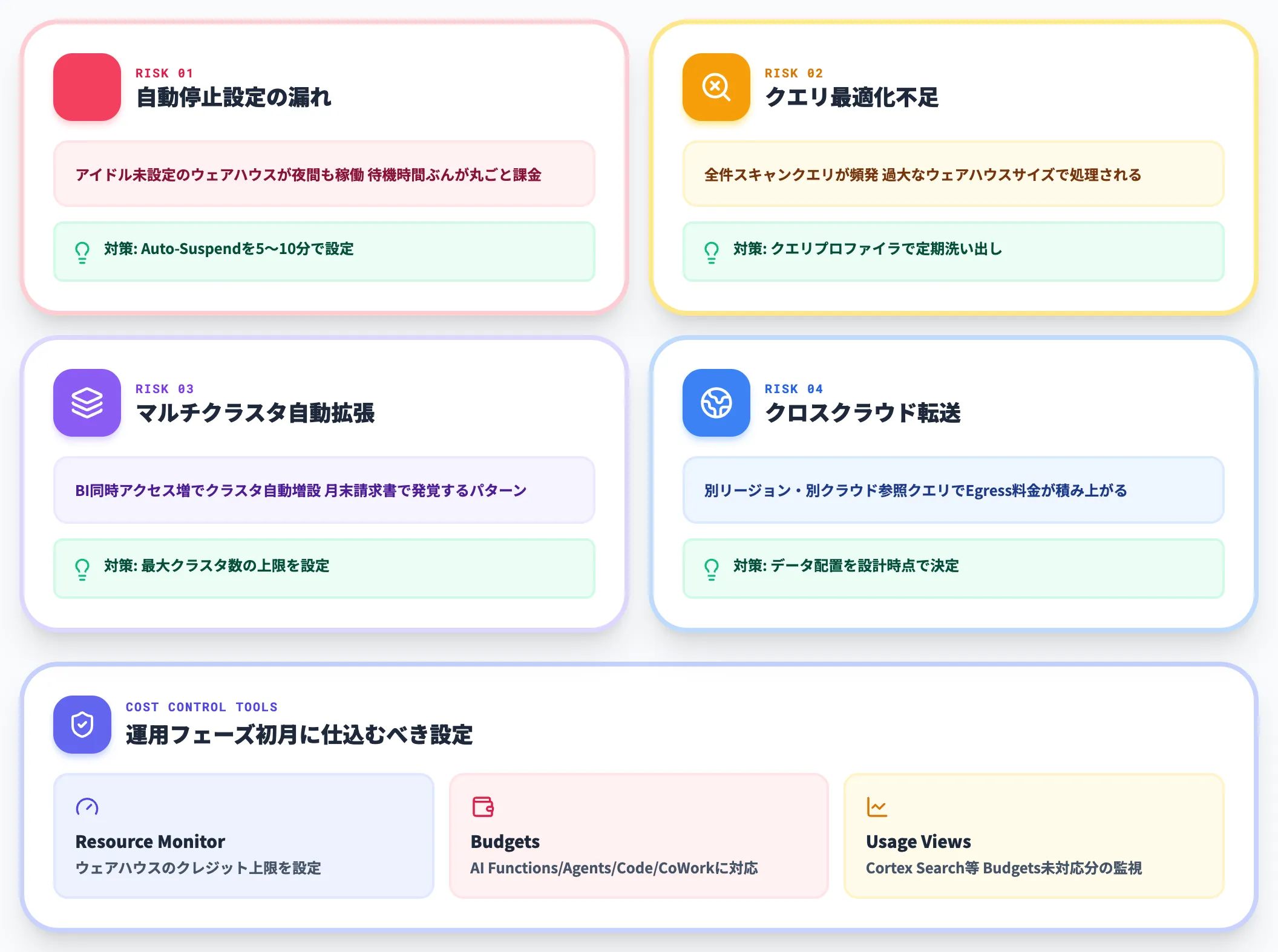Select the heading クロスクラウド転送

point(863,413)
